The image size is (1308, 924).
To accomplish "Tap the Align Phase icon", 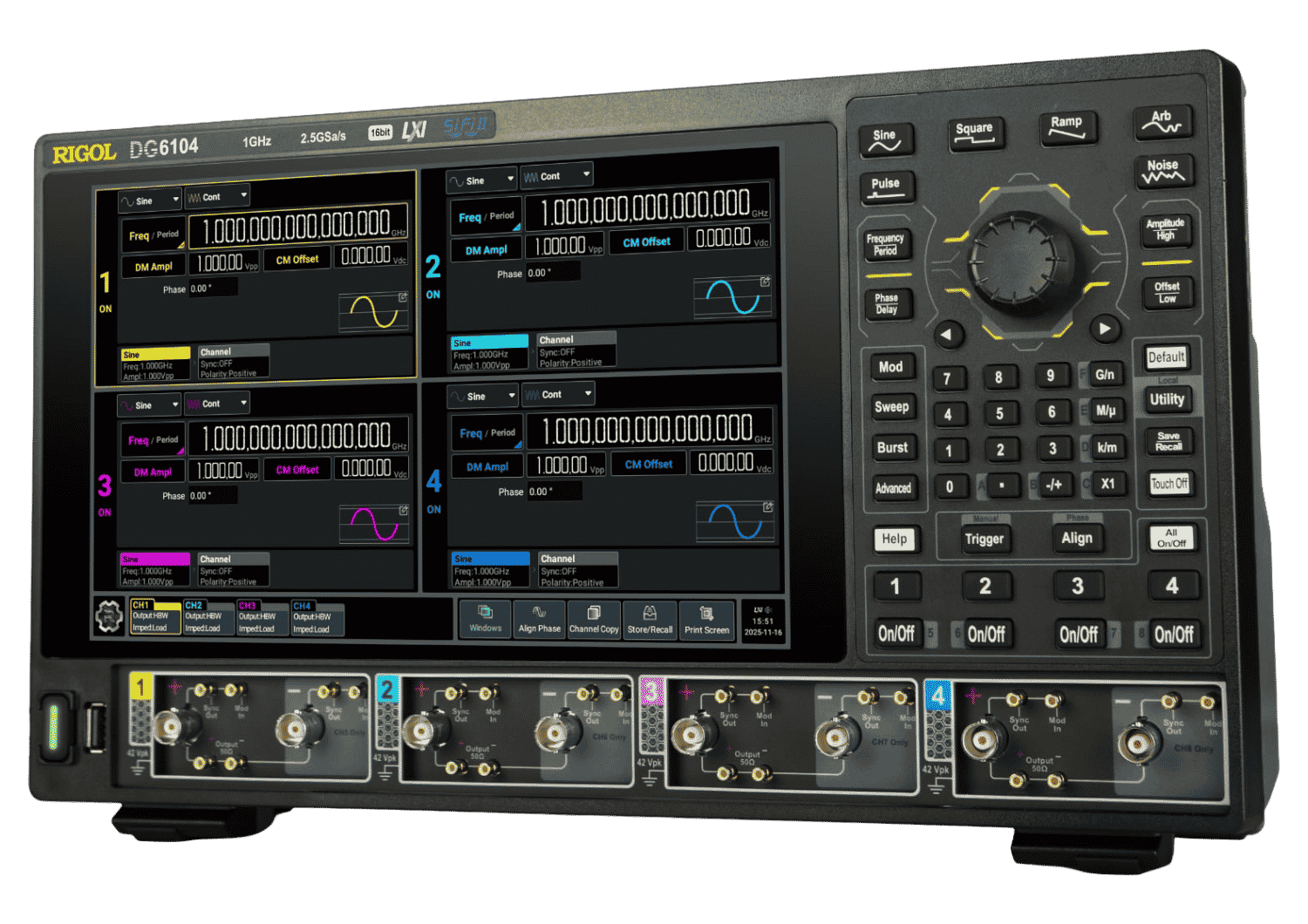I will [540, 620].
